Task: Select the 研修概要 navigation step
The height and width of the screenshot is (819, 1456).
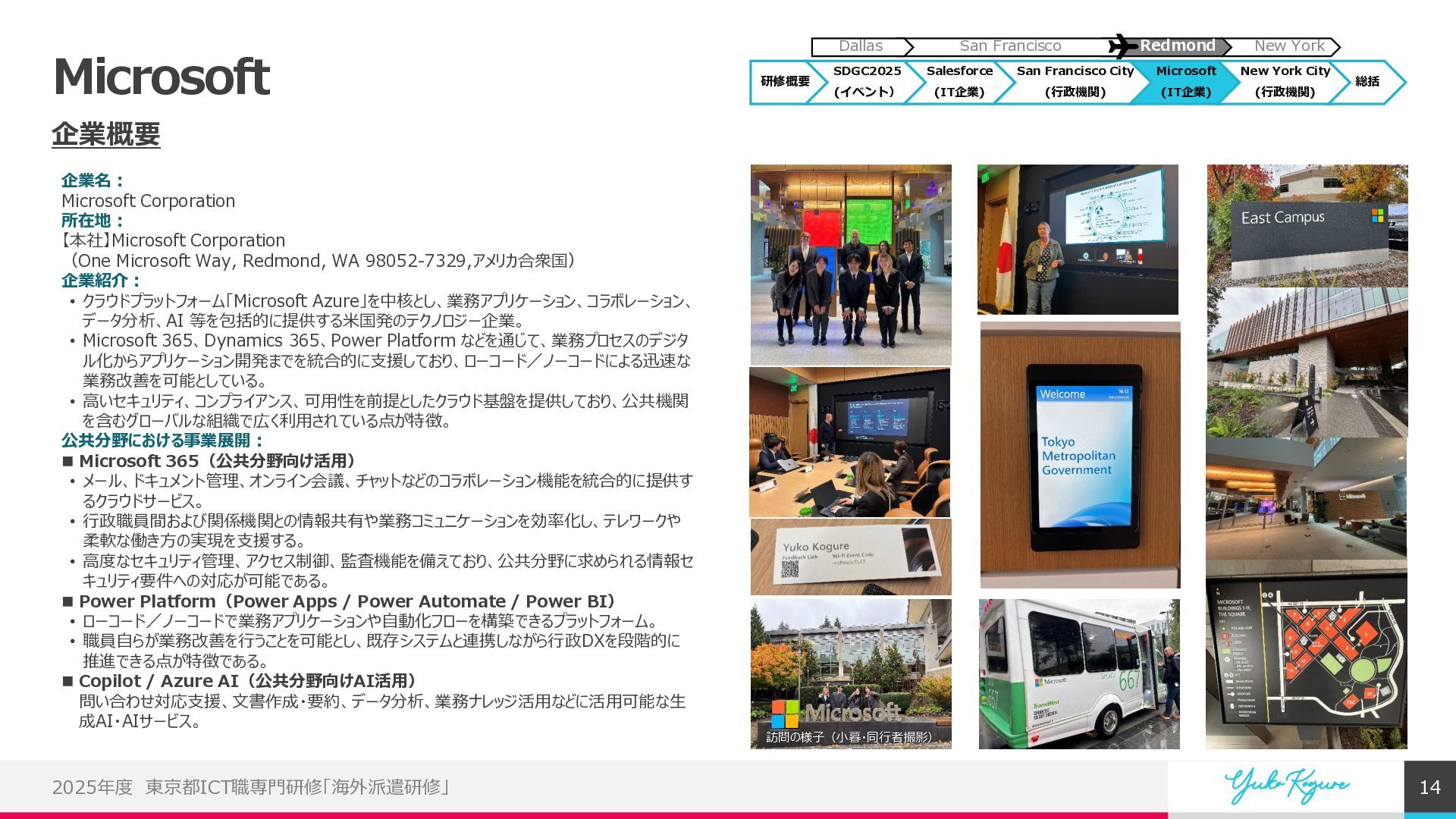Action: point(785,81)
